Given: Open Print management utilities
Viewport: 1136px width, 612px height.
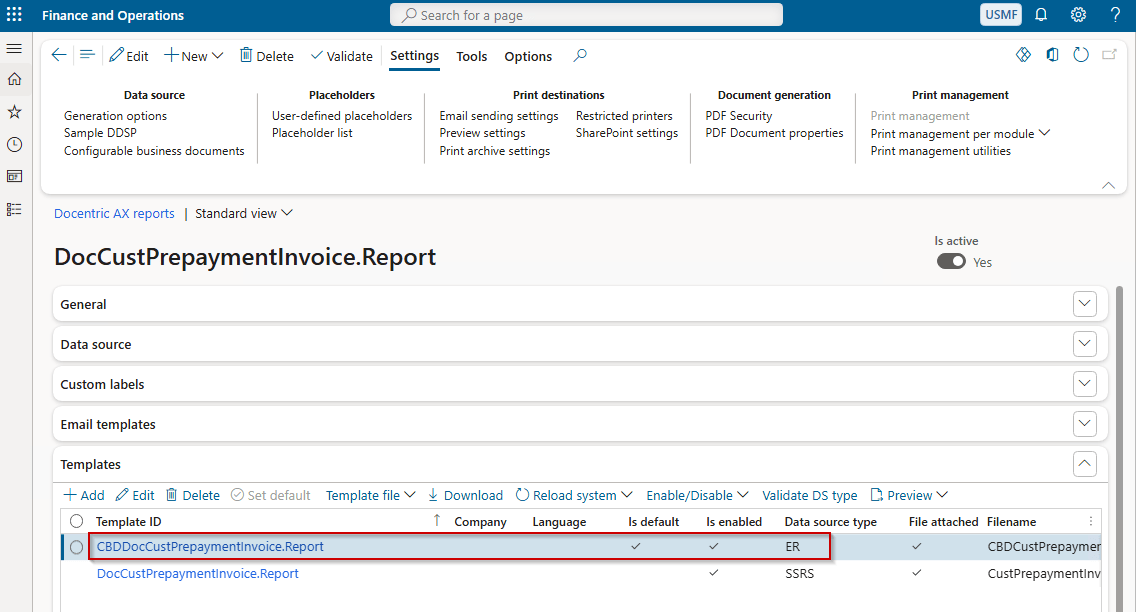Looking at the screenshot, I should click(940, 151).
